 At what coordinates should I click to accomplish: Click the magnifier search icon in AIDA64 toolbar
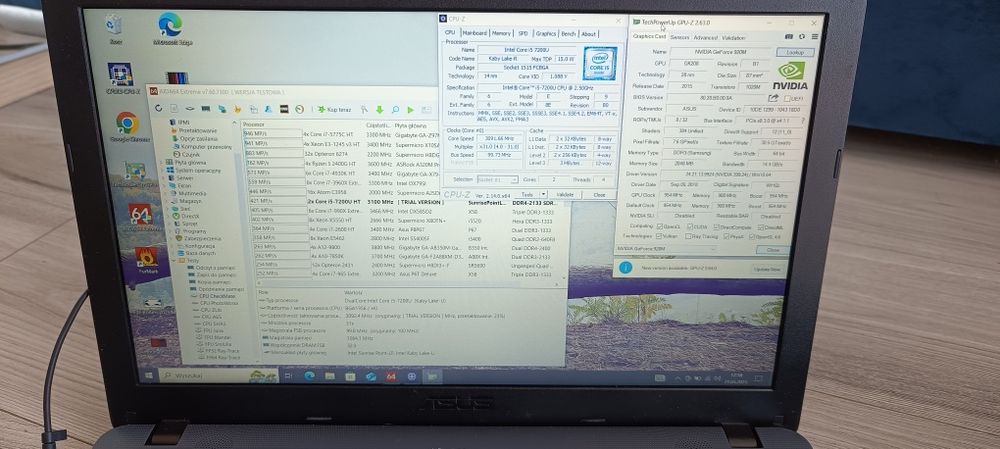pos(395,110)
